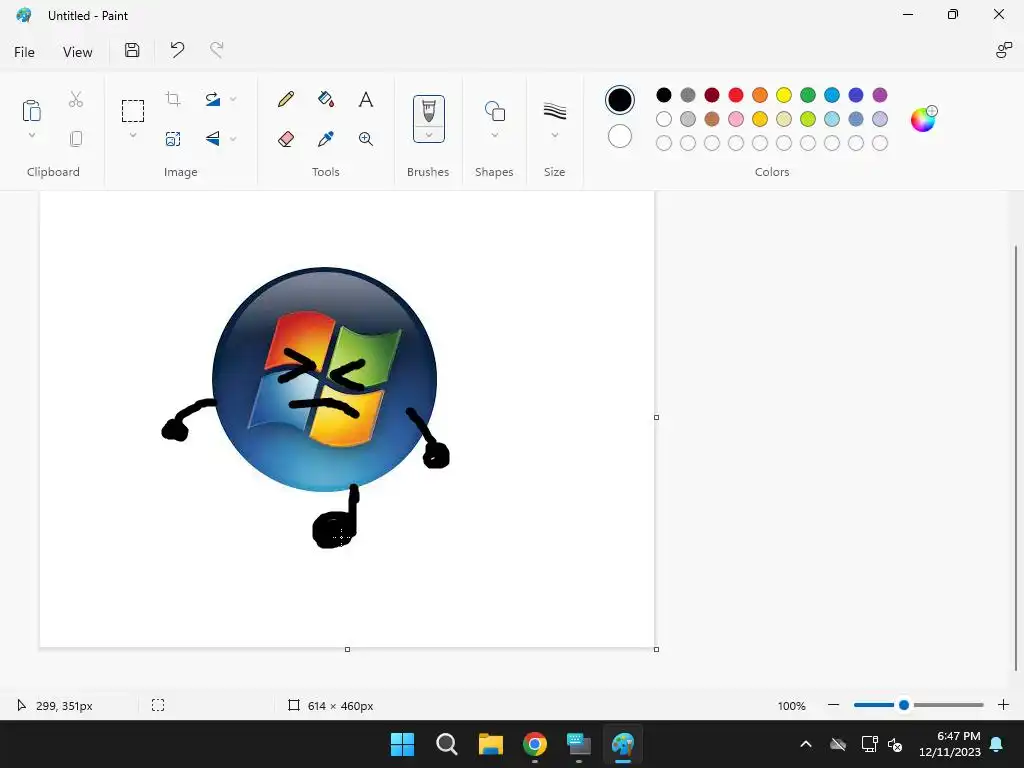Select the Eraser tool
This screenshot has height=768, width=1024.
click(285, 138)
